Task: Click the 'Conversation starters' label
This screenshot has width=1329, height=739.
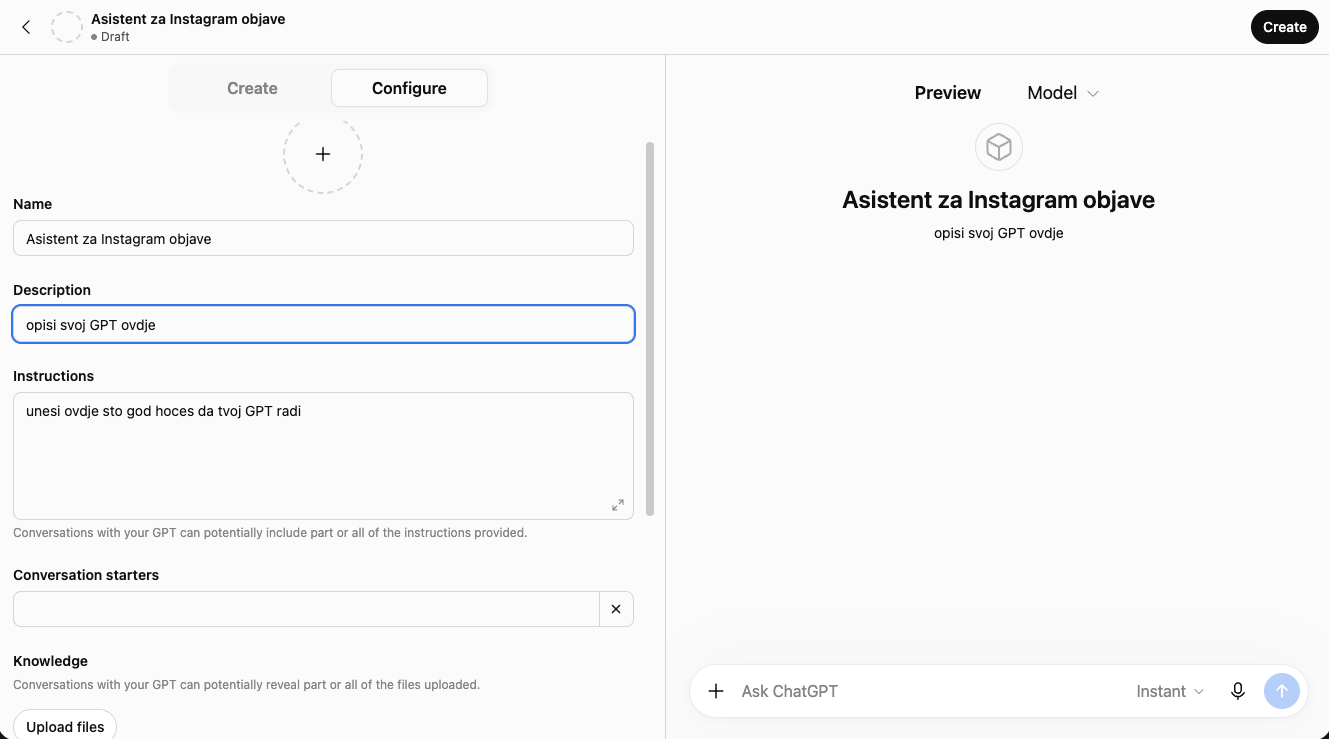Action: [x=86, y=575]
